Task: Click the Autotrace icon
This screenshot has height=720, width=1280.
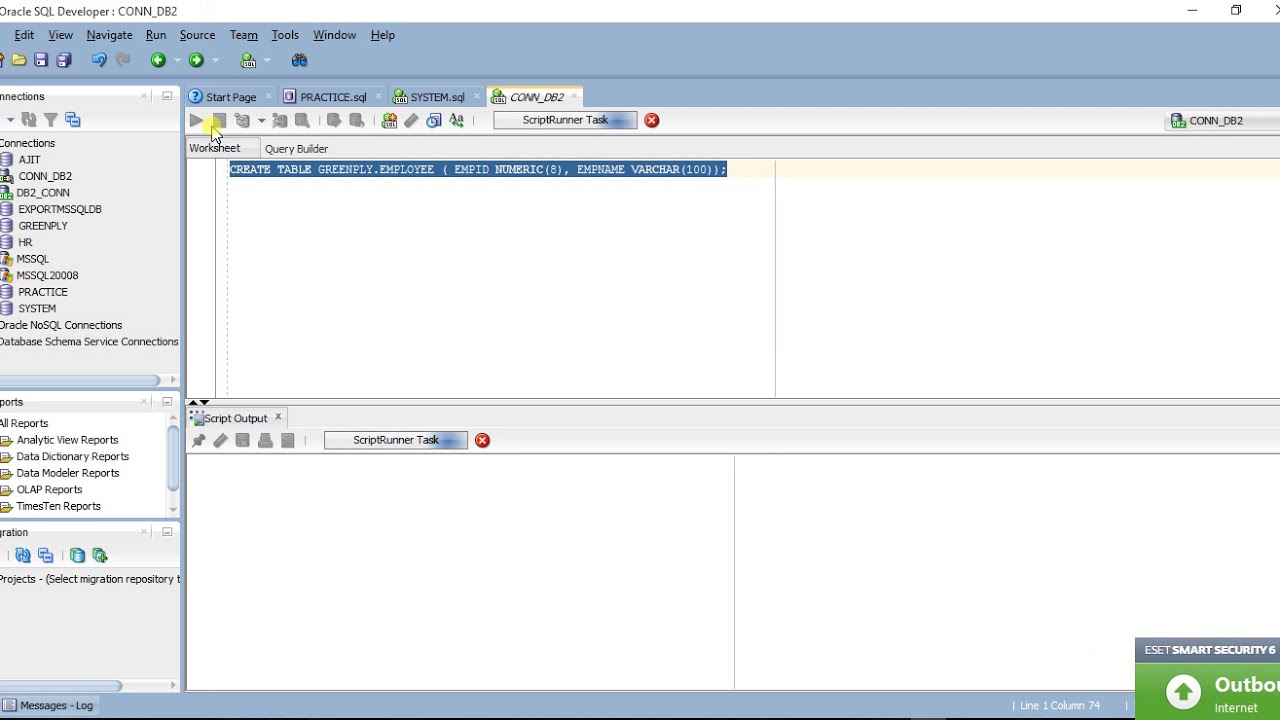Action: point(280,120)
